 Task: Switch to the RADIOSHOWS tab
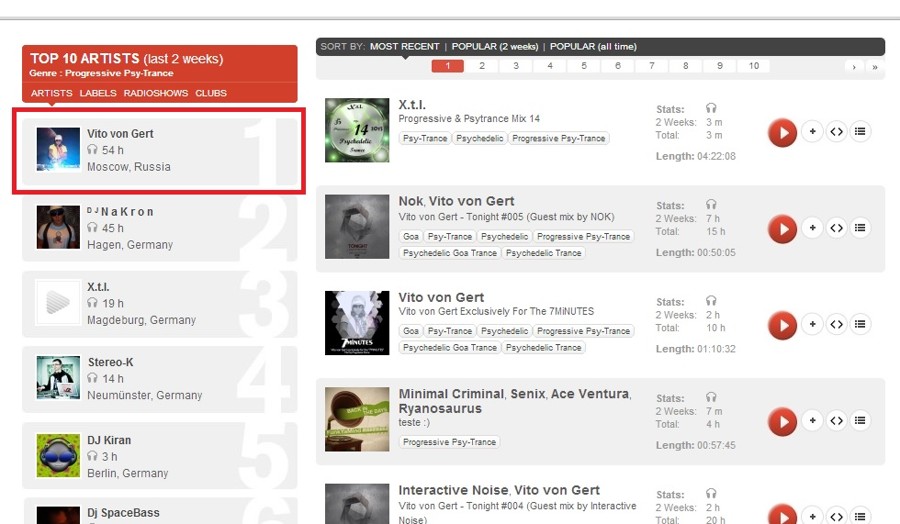click(156, 93)
